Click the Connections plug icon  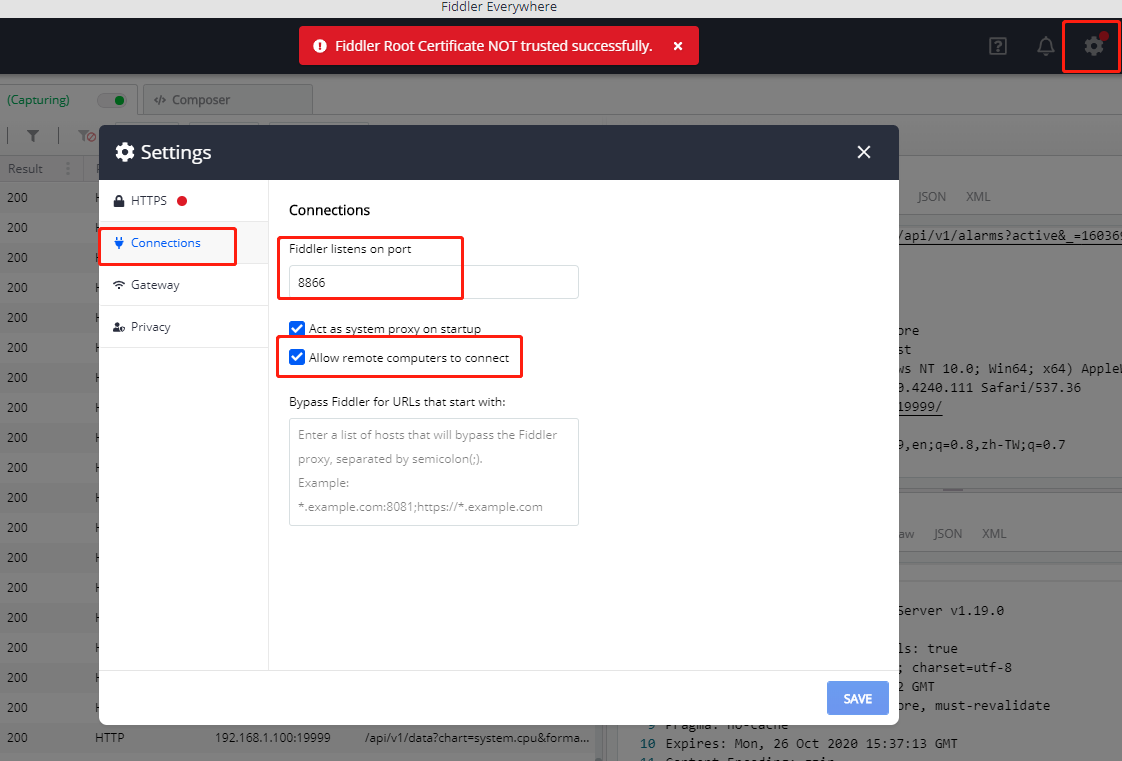[x=119, y=243]
